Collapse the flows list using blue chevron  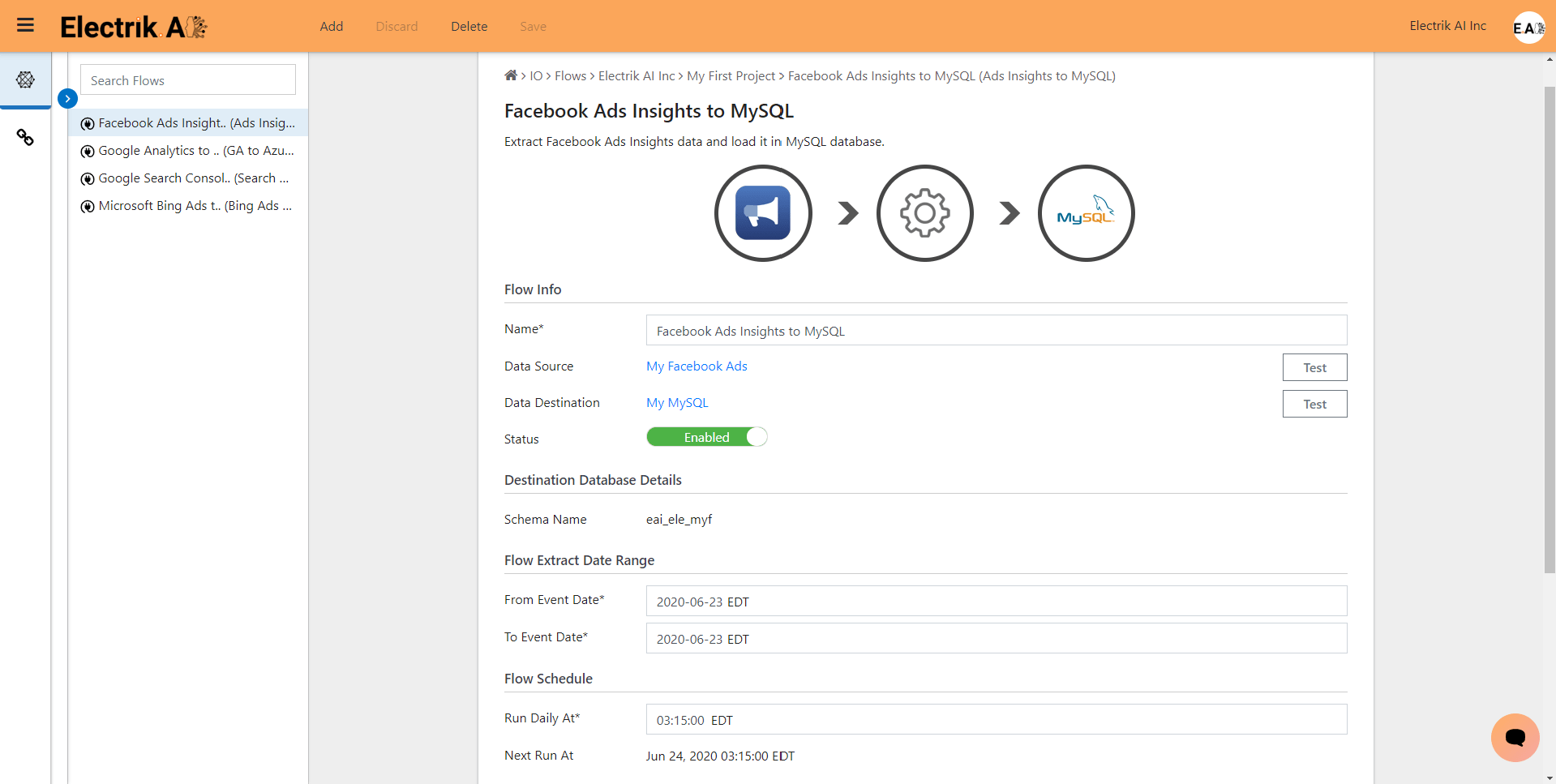point(67,98)
